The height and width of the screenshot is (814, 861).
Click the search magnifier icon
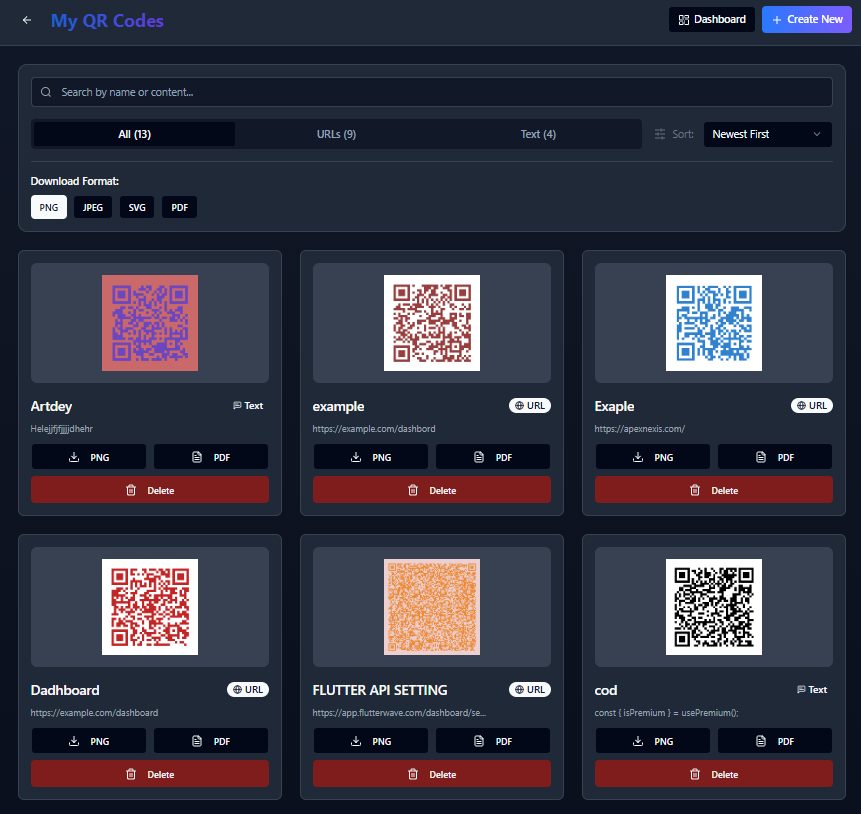pos(46,91)
